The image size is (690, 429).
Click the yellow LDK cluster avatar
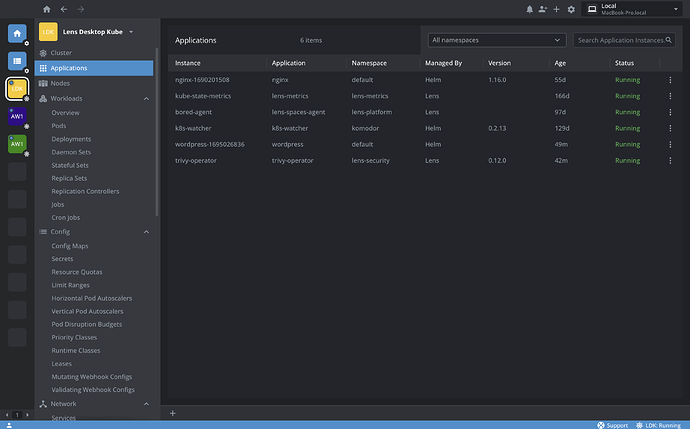tap(48, 32)
